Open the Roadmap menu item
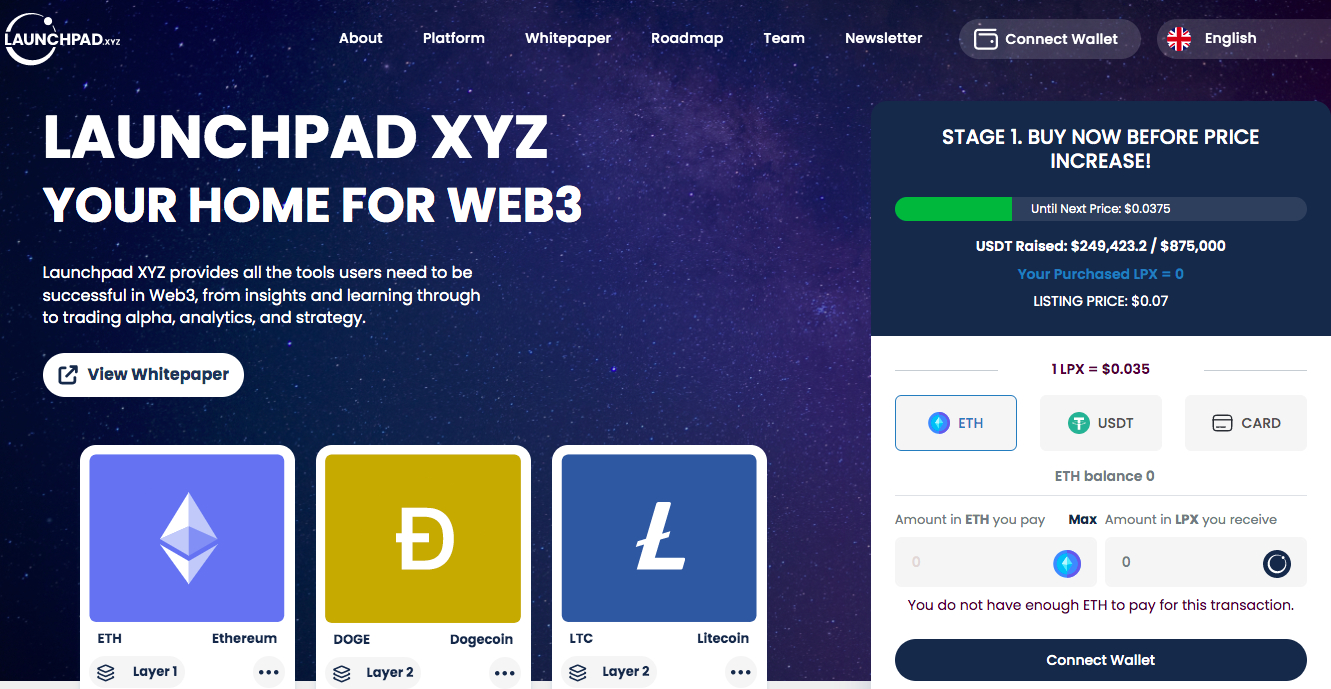Viewport: 1331px width, 689px height. 687,38
